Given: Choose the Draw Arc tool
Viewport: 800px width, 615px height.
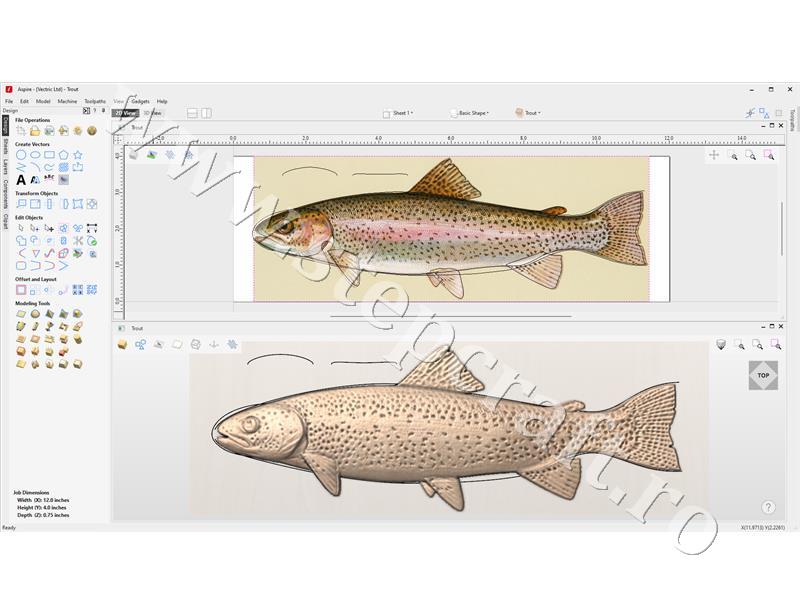Looking at the screenshot, I should pyautogui.click(x=35, y=167).
